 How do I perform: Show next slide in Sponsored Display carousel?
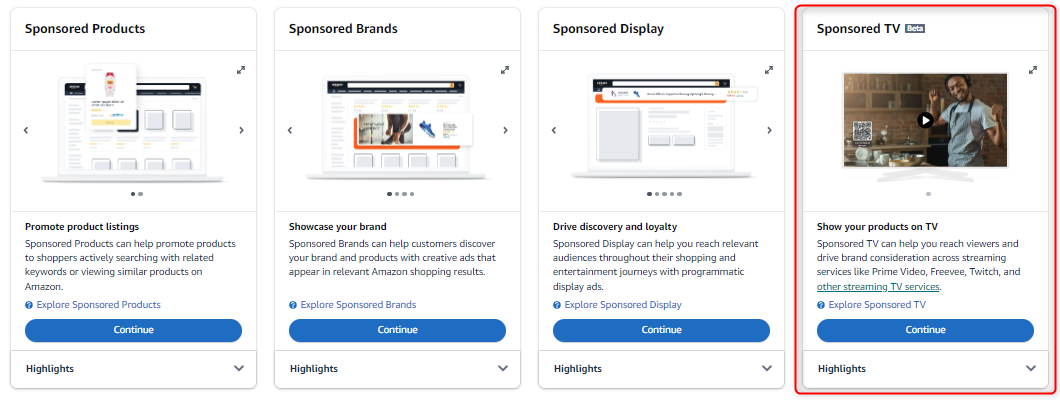coord(769,130)
